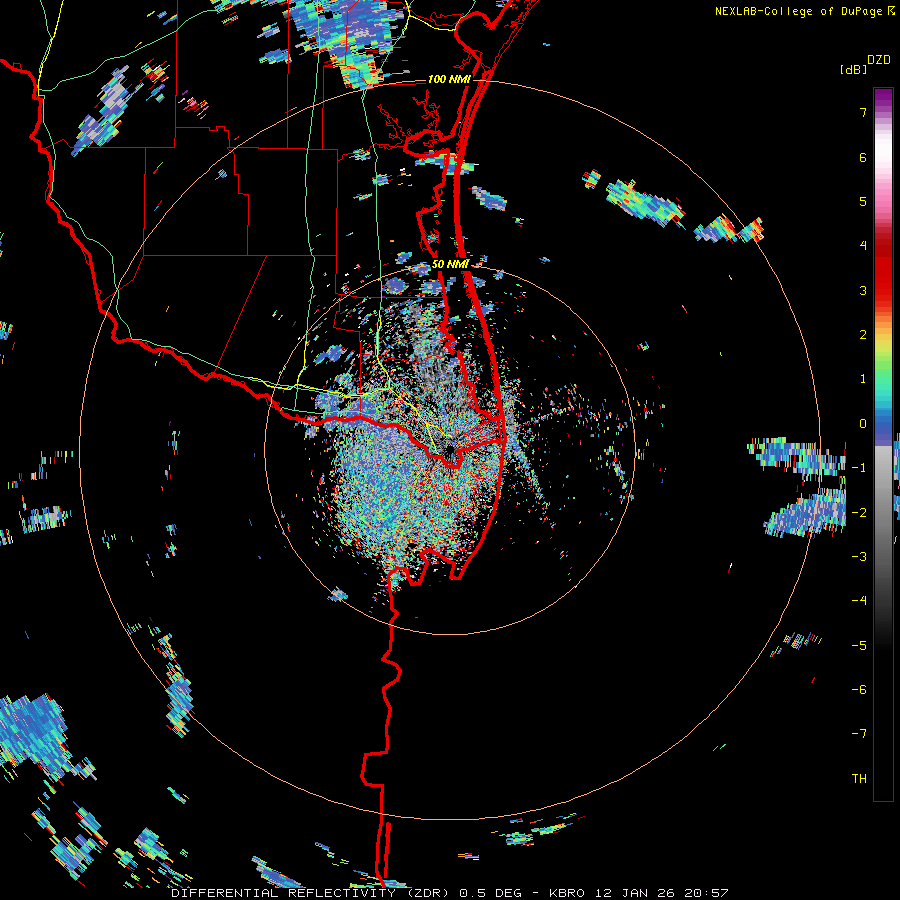Click the DZD label above the color scale
Viewport: 900px width, 900px height.
(x=879, y=59)
